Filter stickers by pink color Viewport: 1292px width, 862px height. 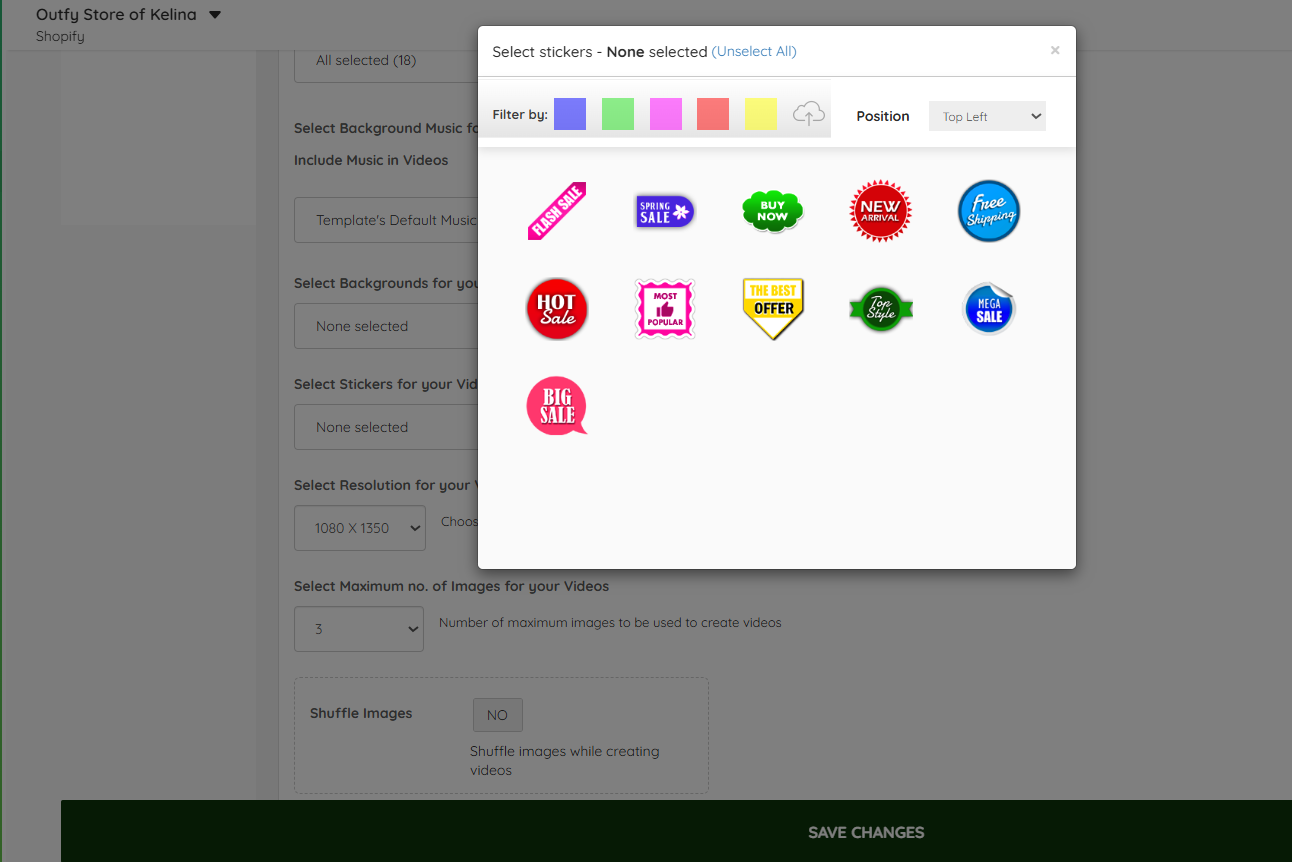click(x=666, y=114)
